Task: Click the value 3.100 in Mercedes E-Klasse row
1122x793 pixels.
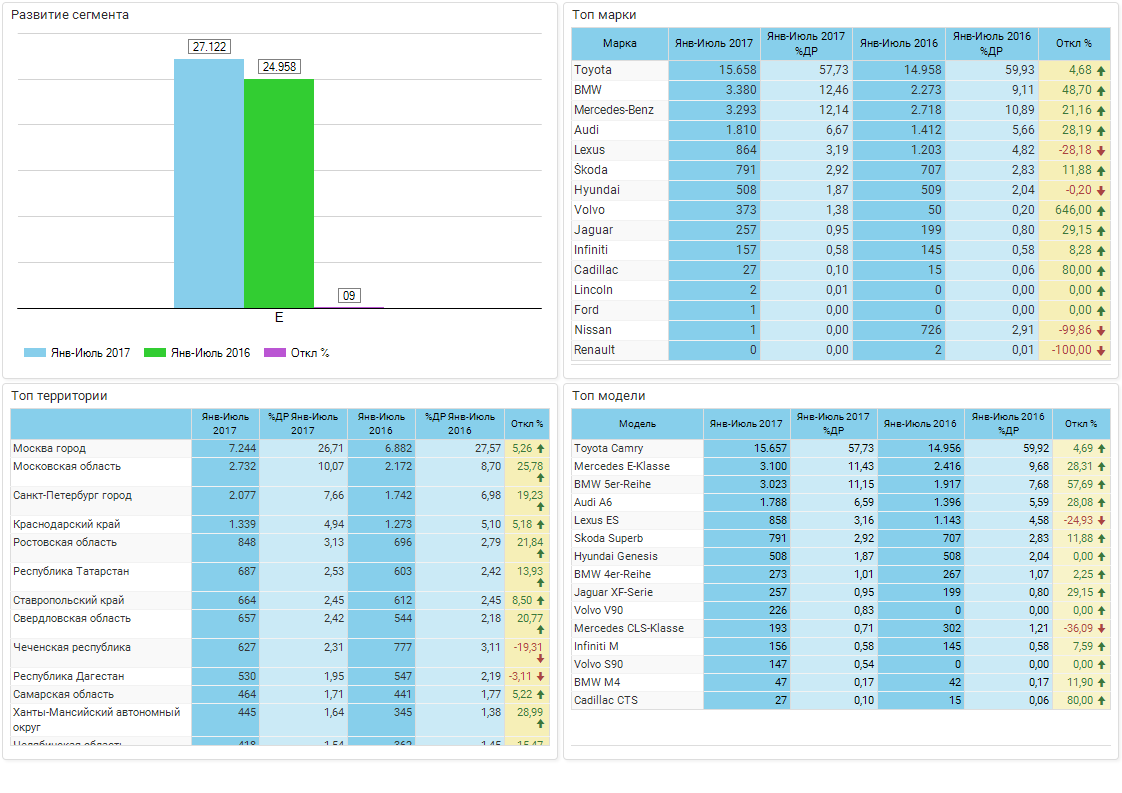Action: point(774,467)
